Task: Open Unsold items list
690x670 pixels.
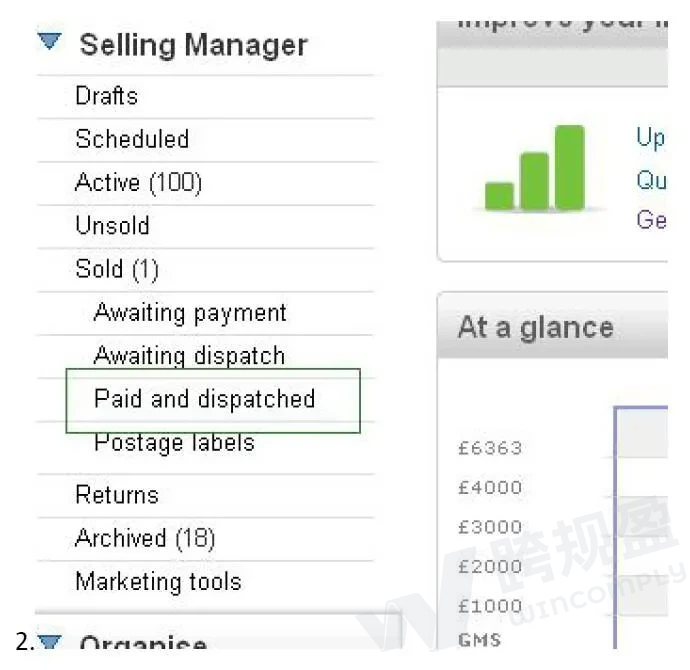Action: (x=112, y=226)
